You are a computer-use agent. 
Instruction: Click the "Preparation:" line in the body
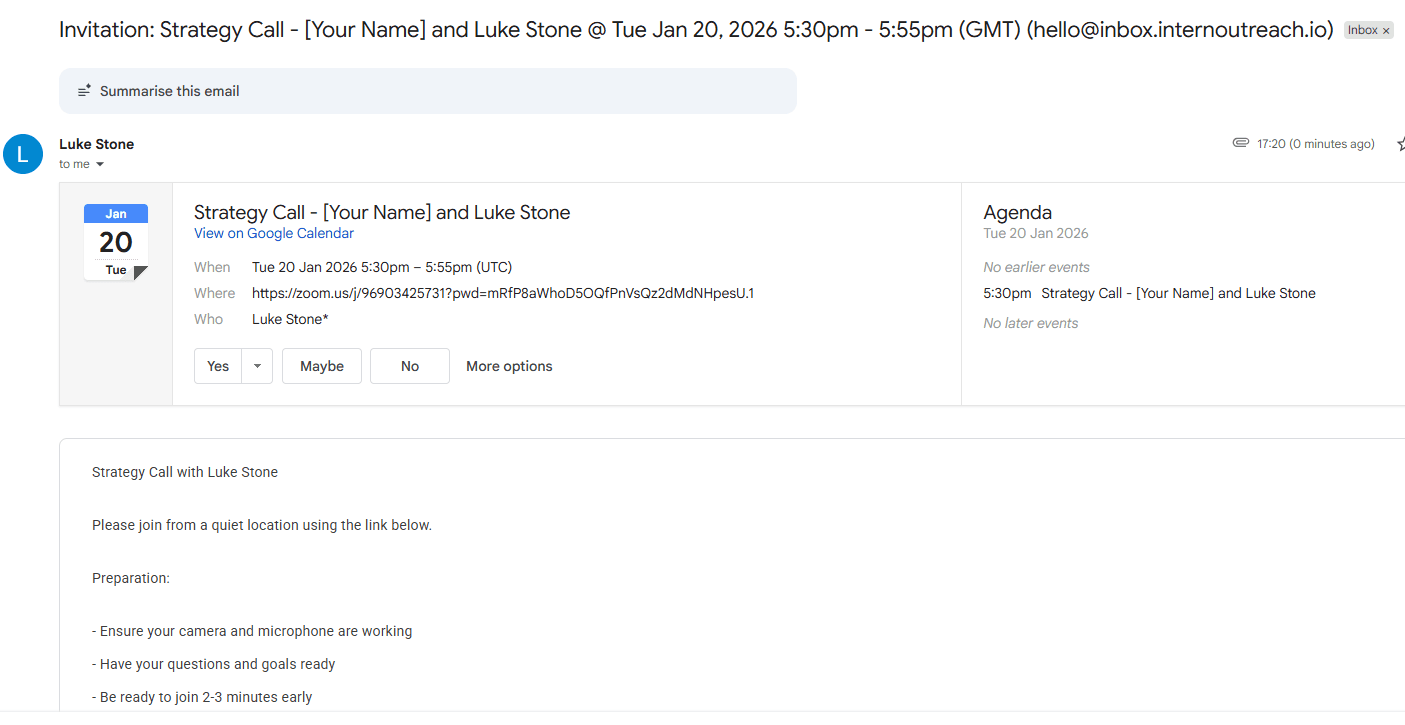click(131, 578)
